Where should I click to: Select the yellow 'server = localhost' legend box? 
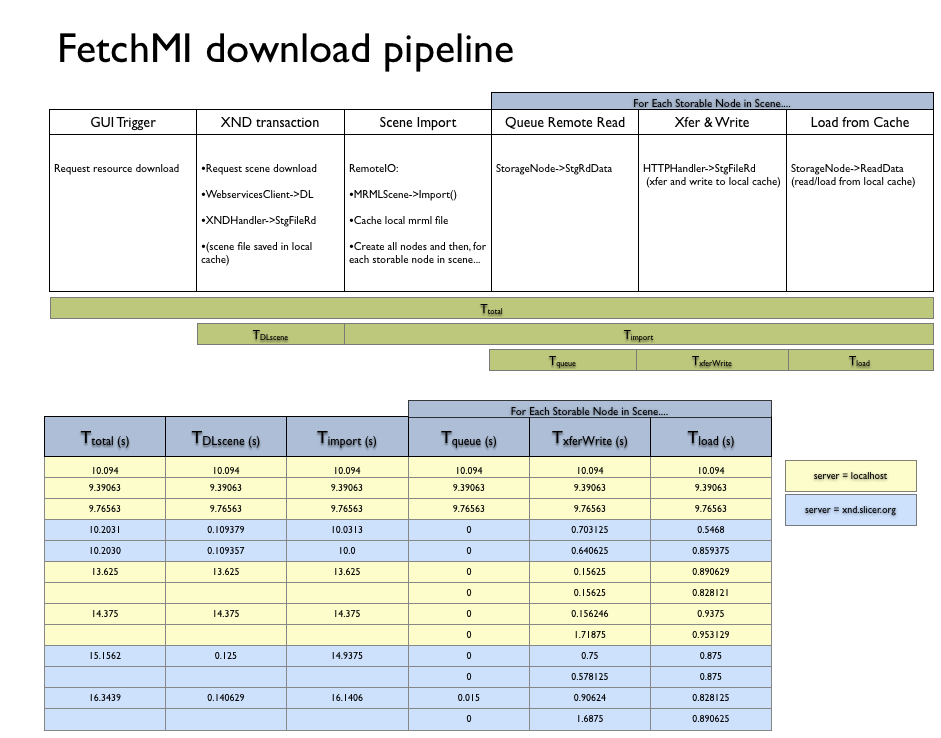850,476
